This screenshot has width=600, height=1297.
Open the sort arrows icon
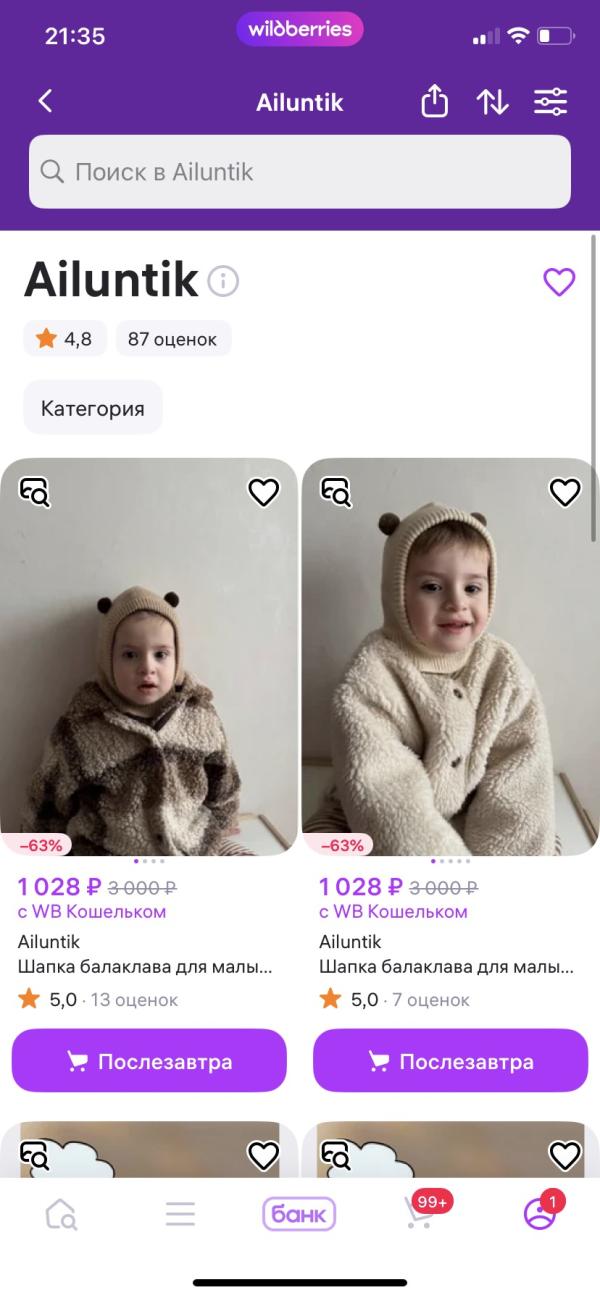(x=492, y=101)
